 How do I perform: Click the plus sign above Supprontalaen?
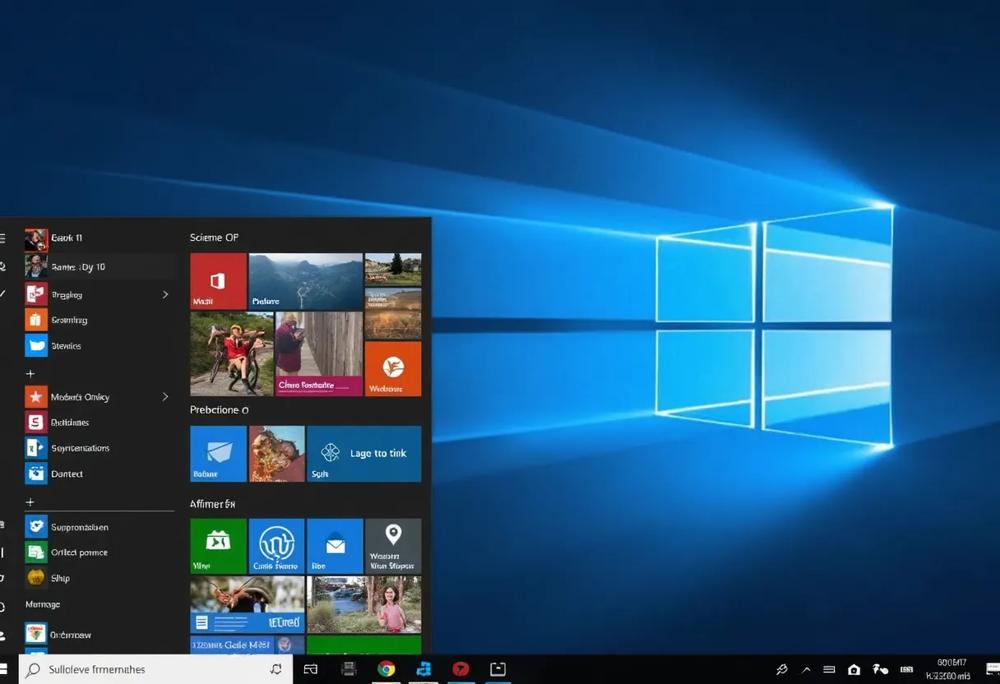click(30, 502)
